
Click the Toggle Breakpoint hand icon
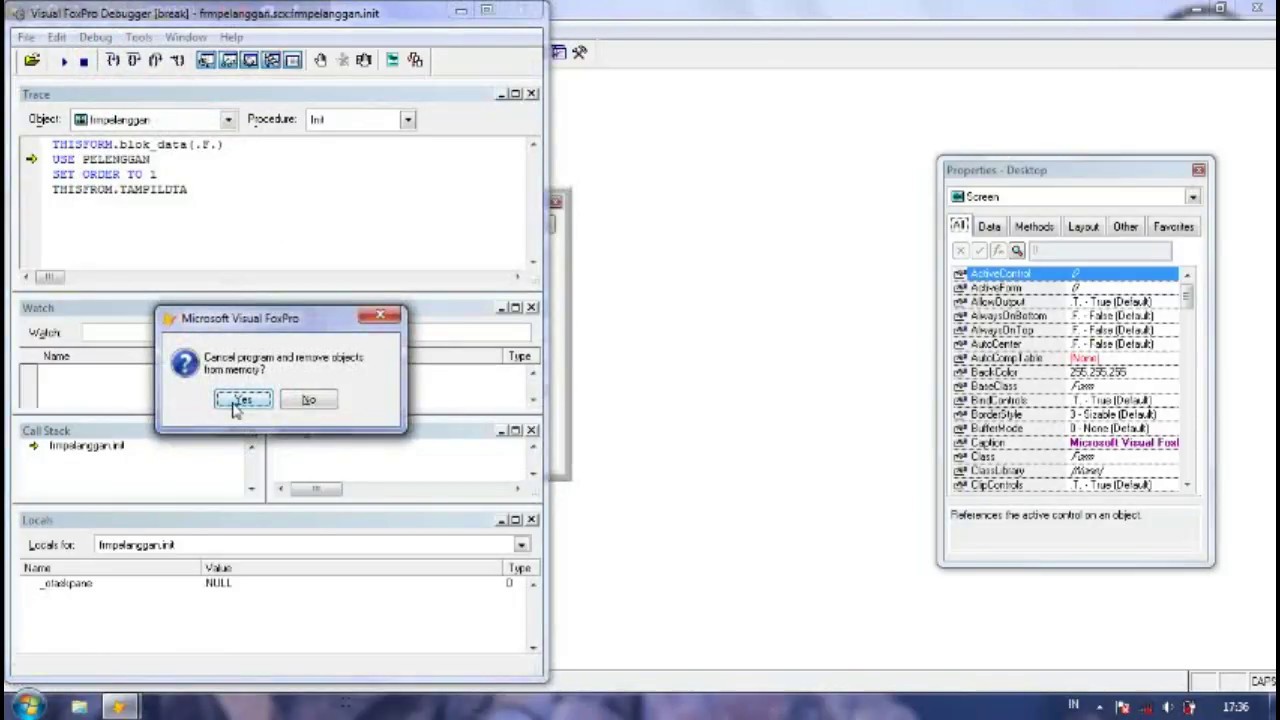321,61
